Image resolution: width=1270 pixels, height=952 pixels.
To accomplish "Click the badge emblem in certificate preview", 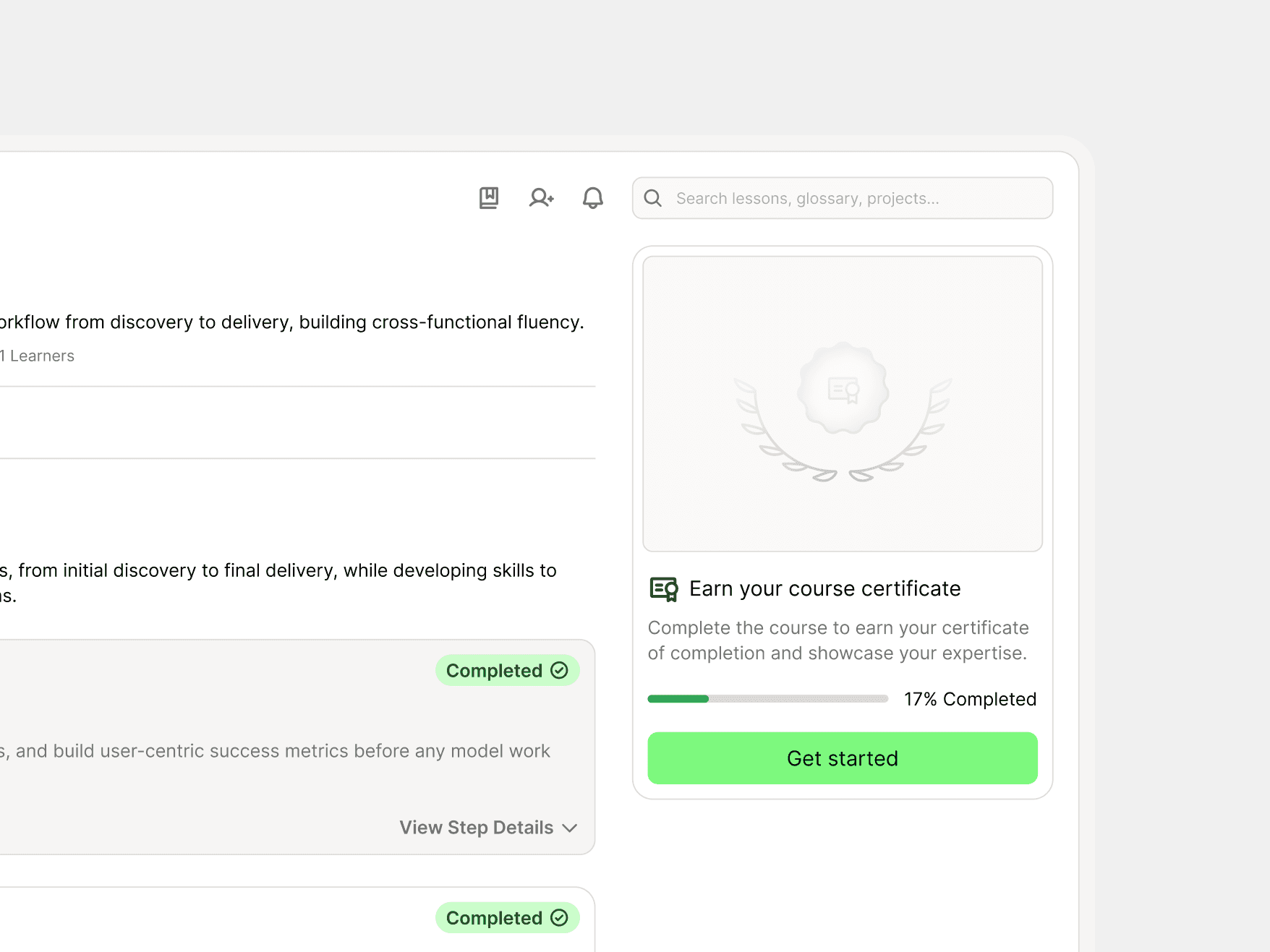I will [x=843, y=389].
